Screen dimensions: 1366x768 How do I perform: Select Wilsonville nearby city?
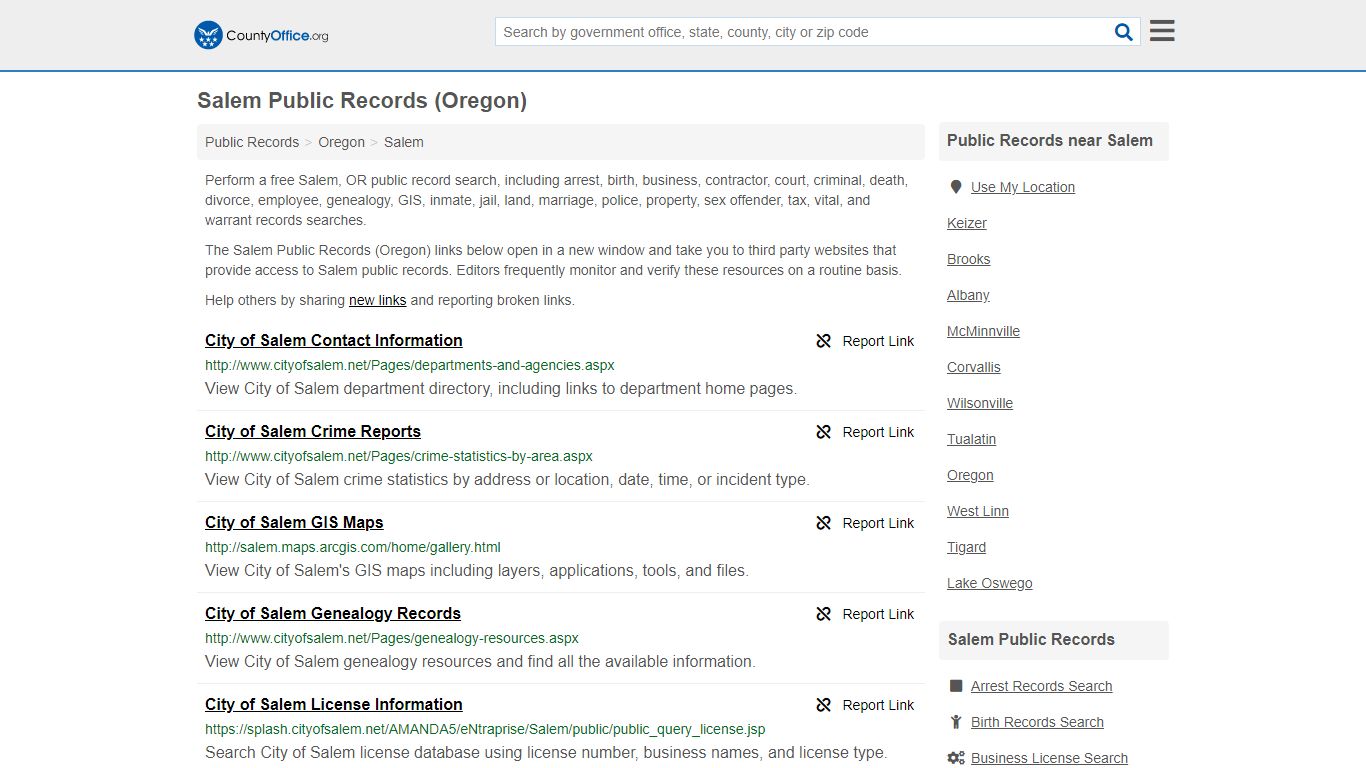click(980, 403)
